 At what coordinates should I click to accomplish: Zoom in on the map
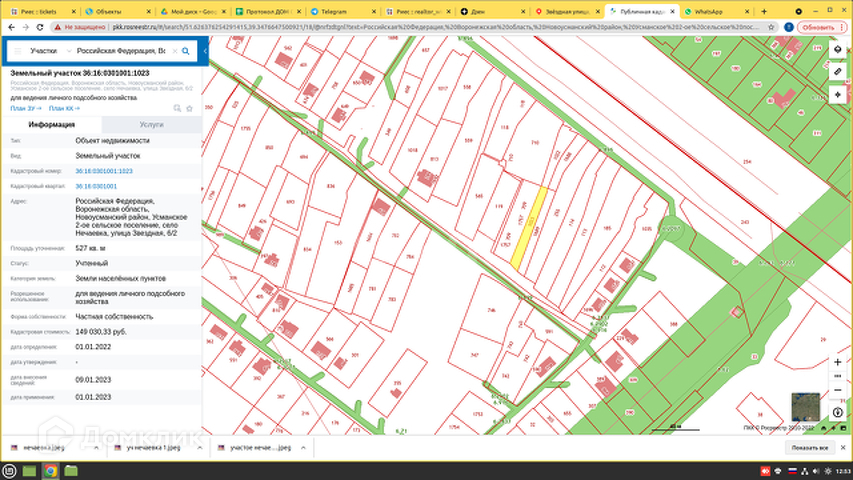[x=836, y=363]
